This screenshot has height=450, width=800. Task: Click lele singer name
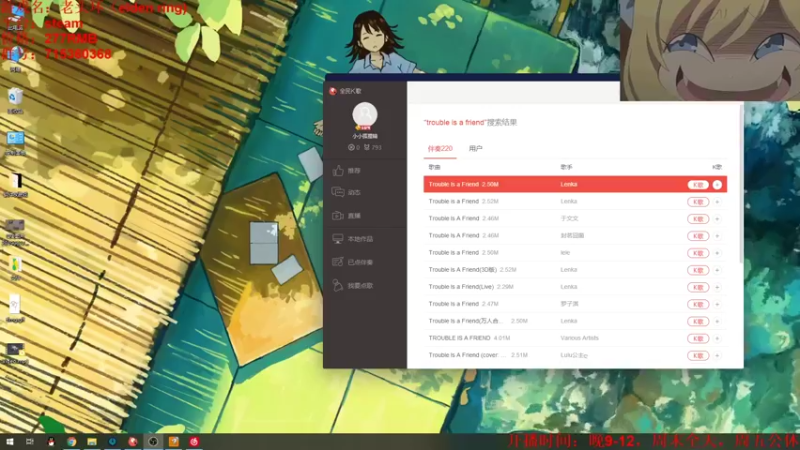565,253
